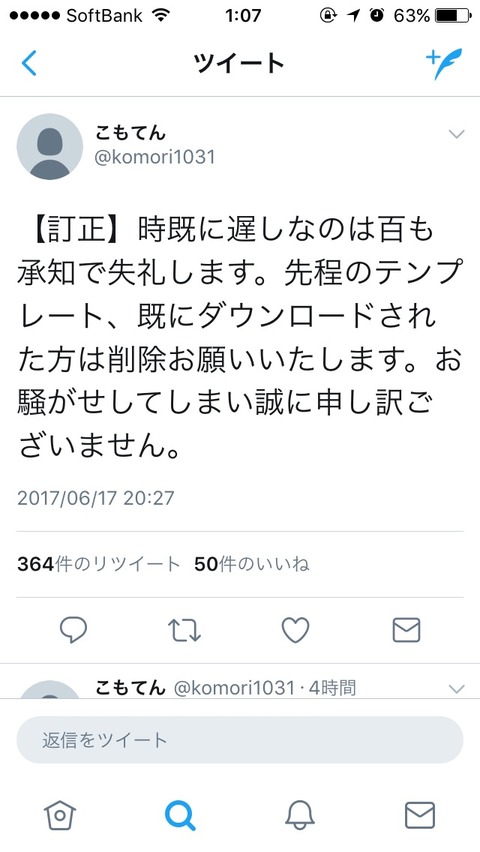The height and width of the screenshot is (852, 480).
Task: View the 50件のいいね list
Action: tap(252, 565)
